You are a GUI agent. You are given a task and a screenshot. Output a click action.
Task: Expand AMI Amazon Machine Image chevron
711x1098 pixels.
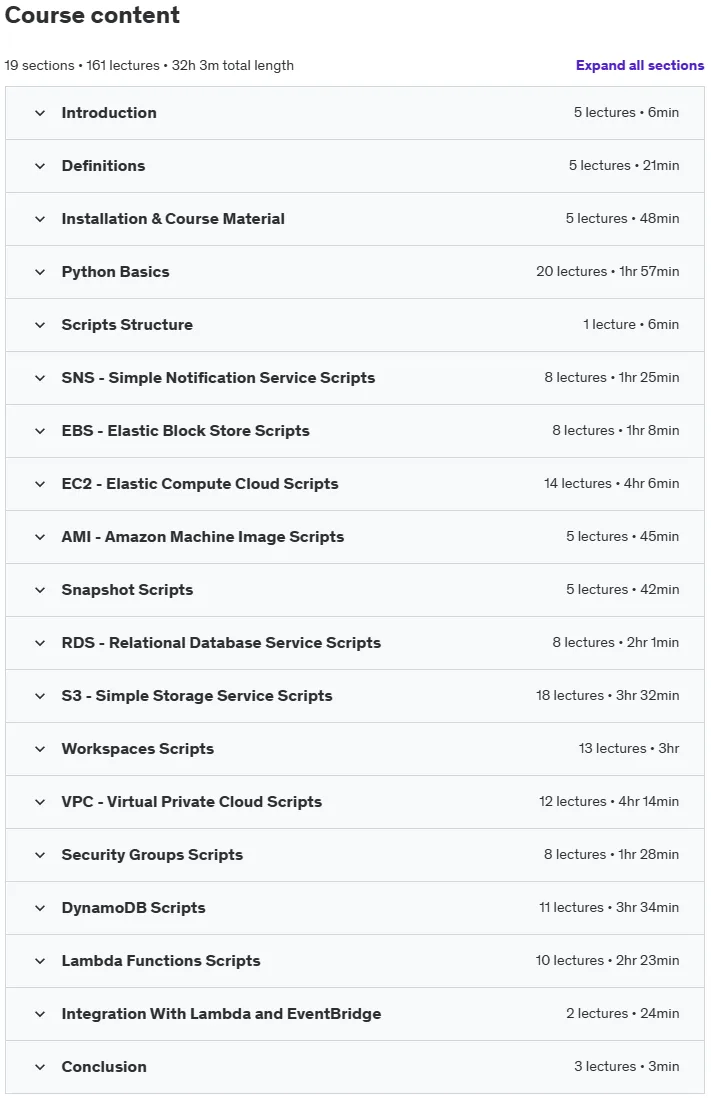click(40, 536)
